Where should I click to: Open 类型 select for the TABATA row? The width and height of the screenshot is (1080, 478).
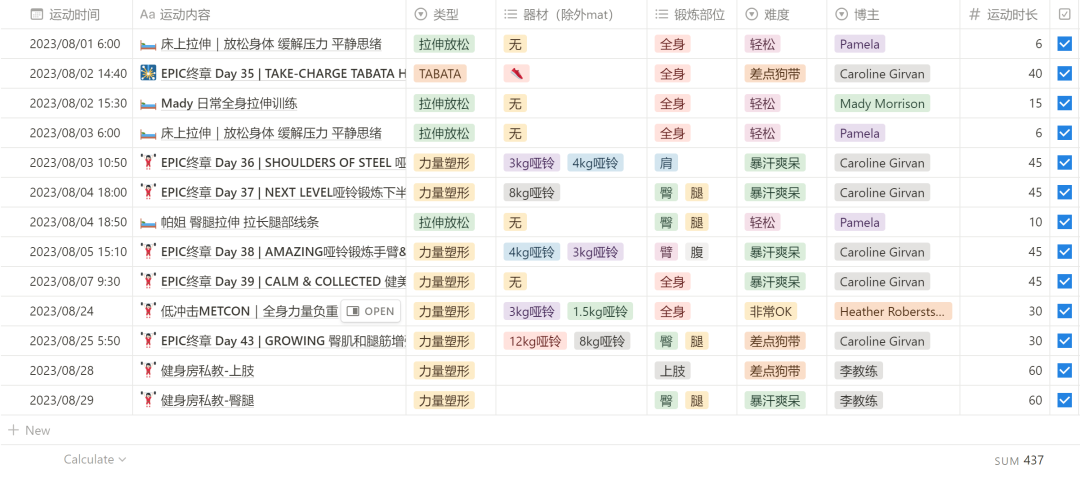point(440,74)
